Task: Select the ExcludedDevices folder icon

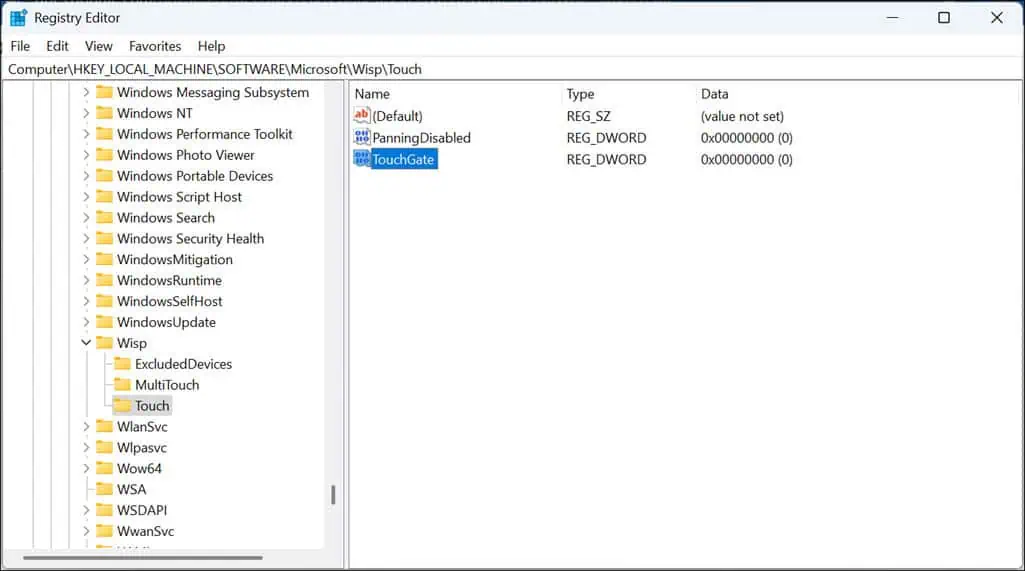Action: 122,364
